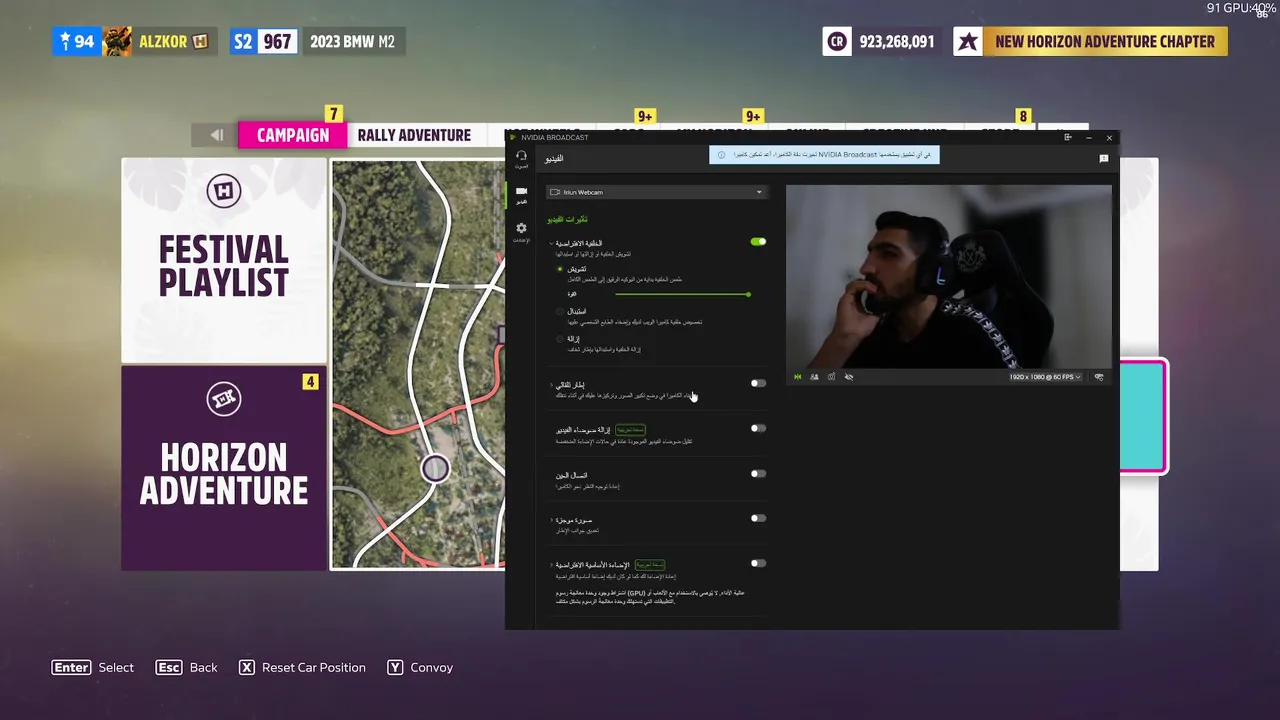The height and width of the screenshot is (720, 1280).
Task: Click the circular map marker on the map
Action: [435, 468]
